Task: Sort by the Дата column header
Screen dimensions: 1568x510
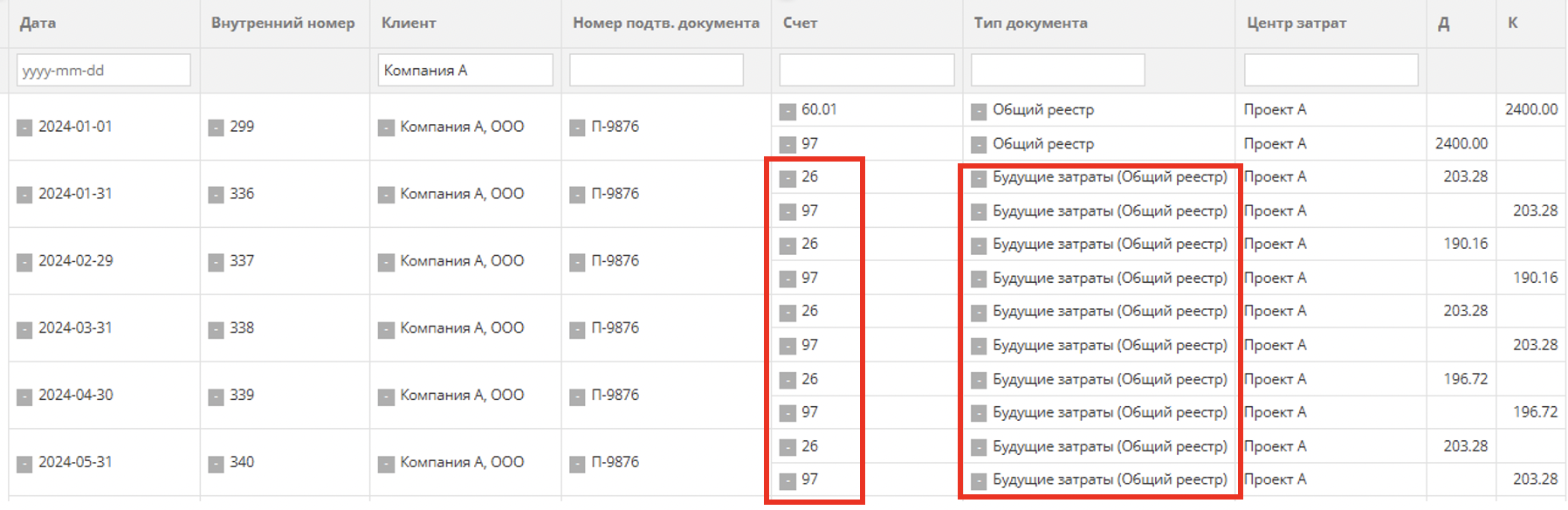Action: [38, 24]
